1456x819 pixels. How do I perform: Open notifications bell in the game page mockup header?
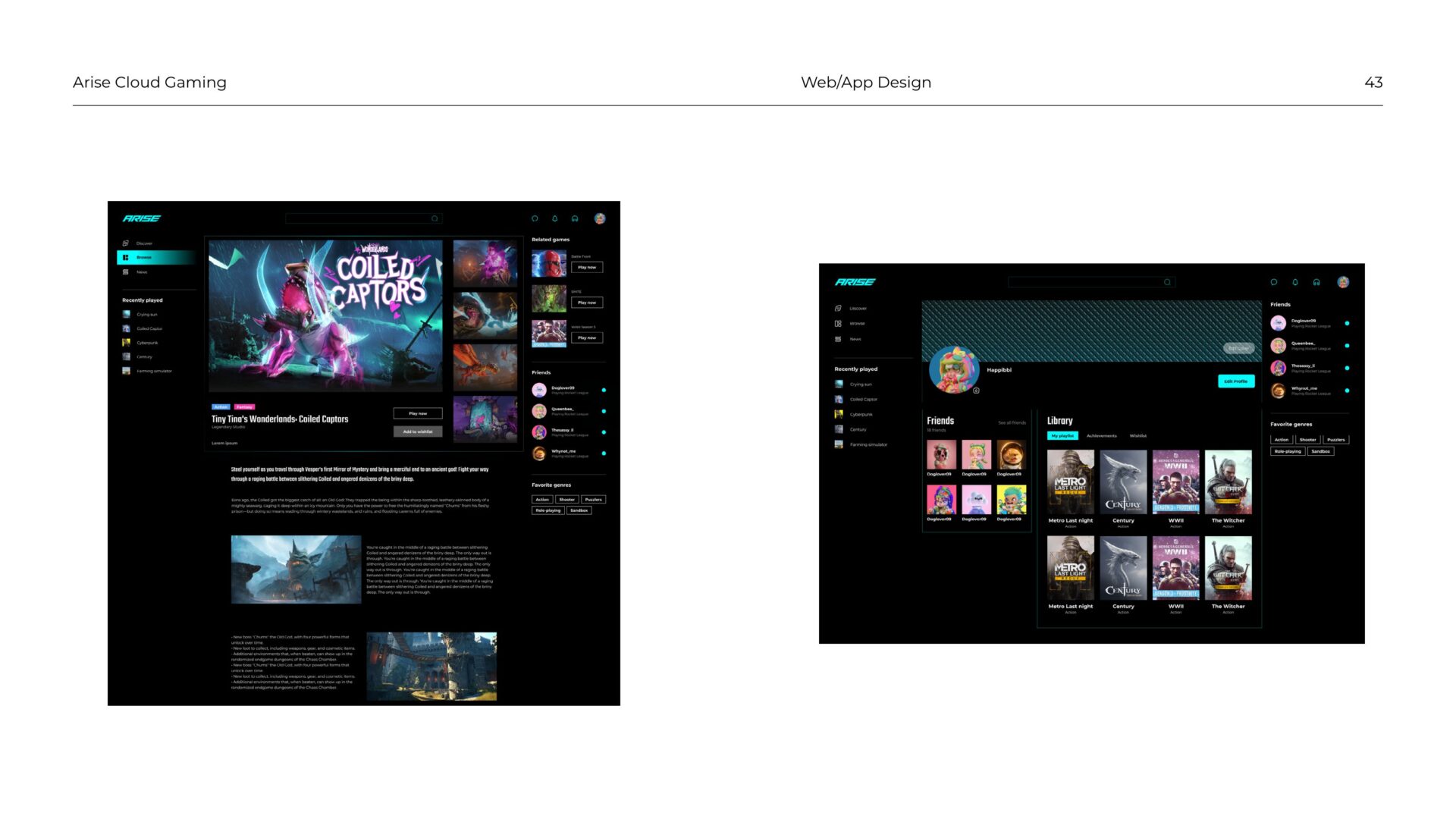[555, 218]
